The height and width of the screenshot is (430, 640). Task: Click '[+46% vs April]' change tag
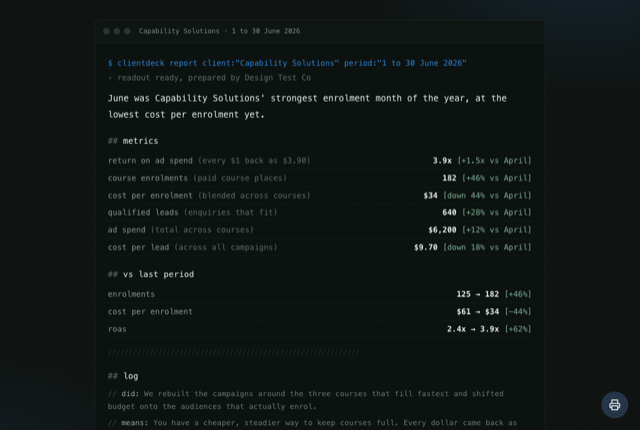tap(497, 178)
